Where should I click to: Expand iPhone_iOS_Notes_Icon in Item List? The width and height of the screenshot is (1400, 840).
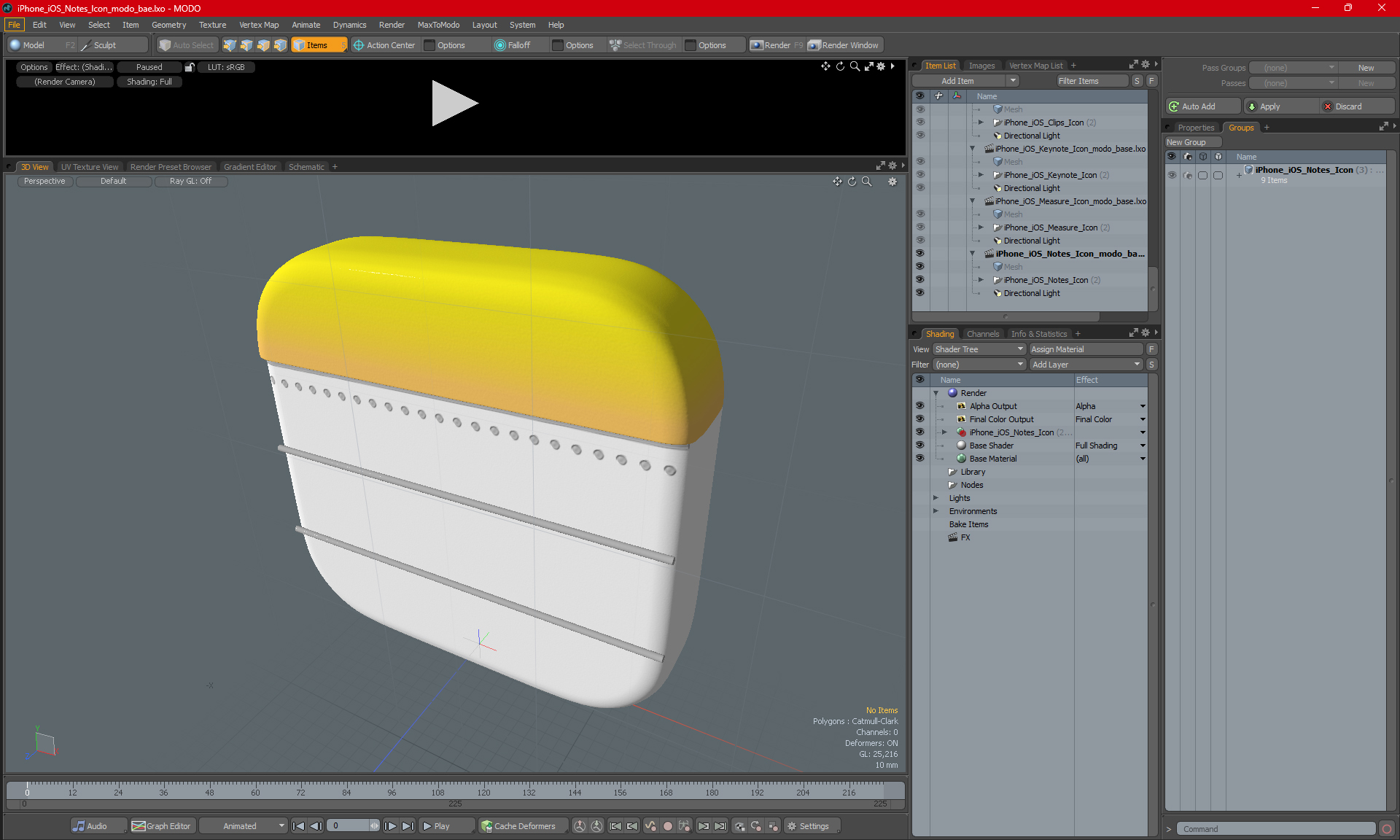981,280
